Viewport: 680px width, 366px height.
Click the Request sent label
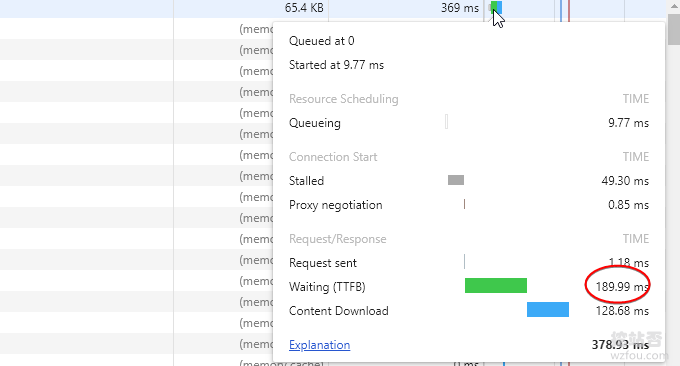tap(323, 263)
